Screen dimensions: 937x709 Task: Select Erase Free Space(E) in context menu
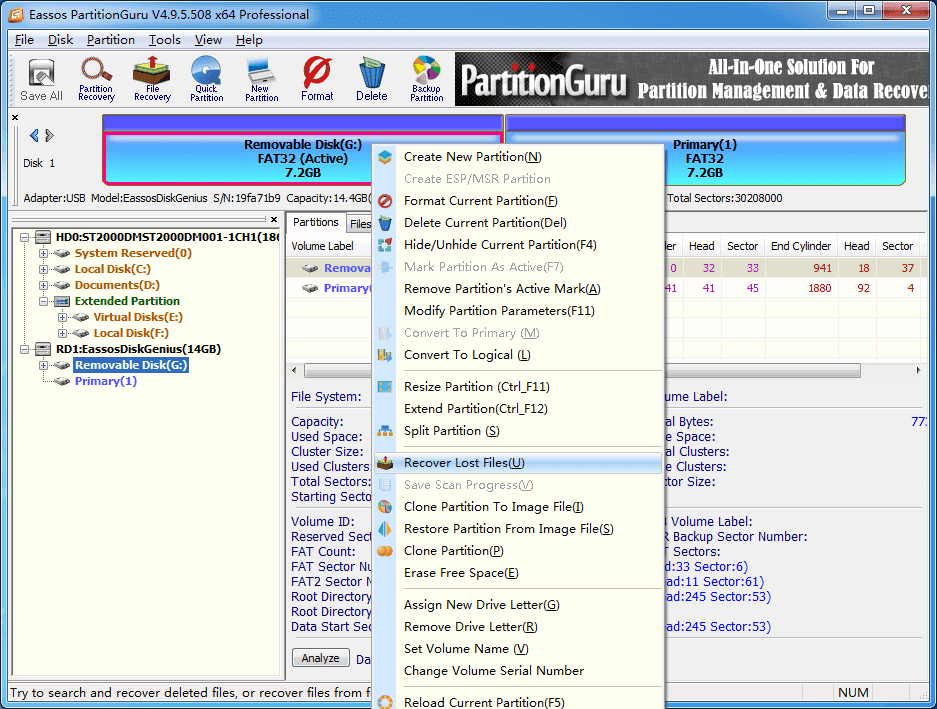click(x=519, y=573)
